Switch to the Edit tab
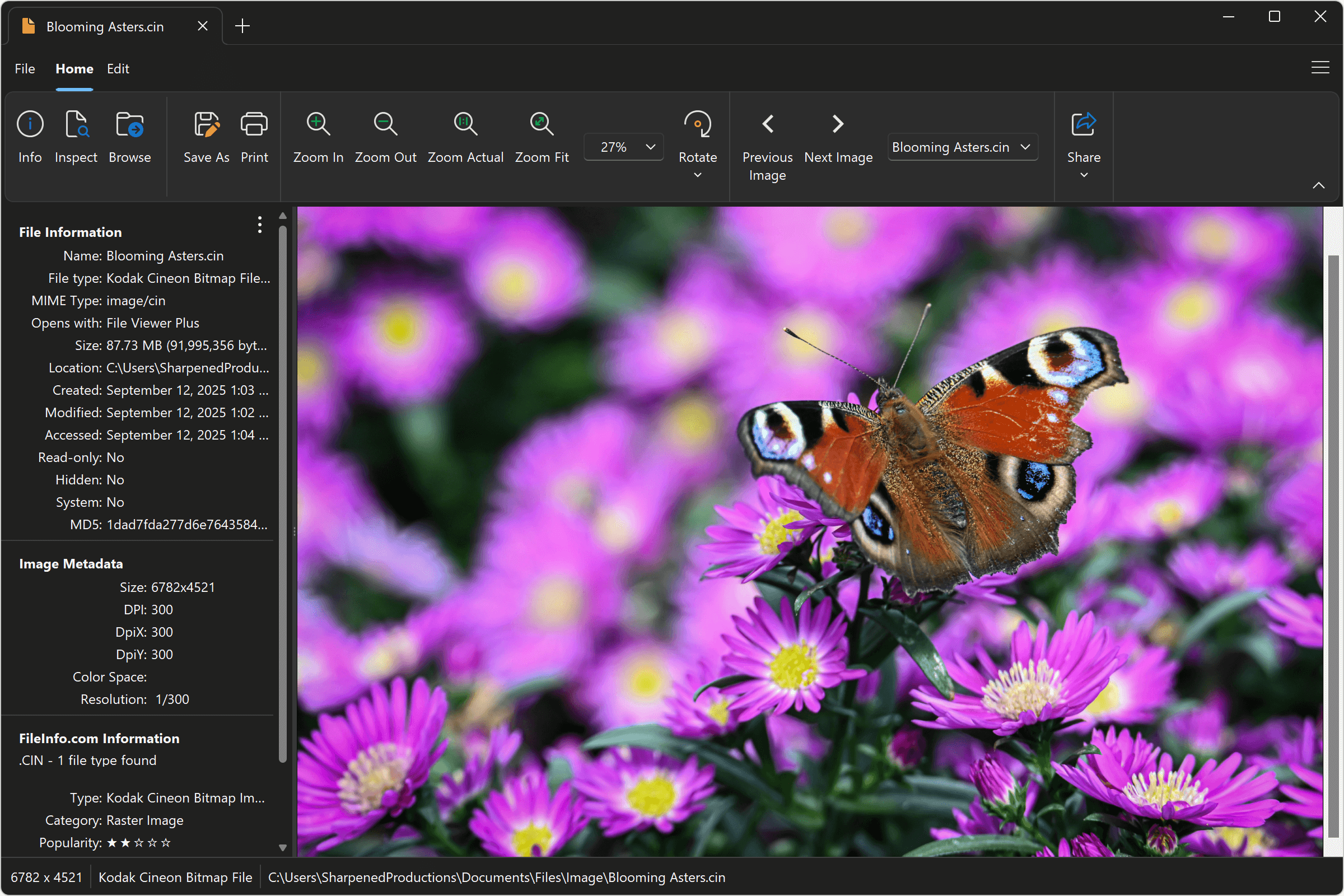 click(118, 68)
